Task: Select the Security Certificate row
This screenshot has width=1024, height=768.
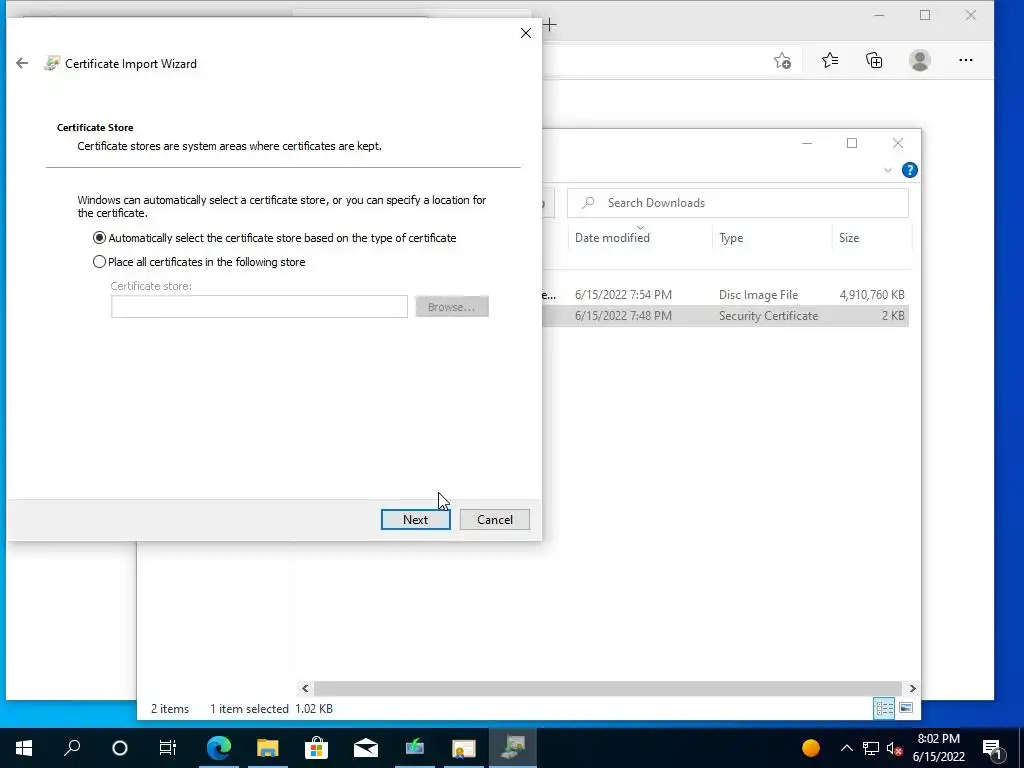Action: (x=726, y=315)
